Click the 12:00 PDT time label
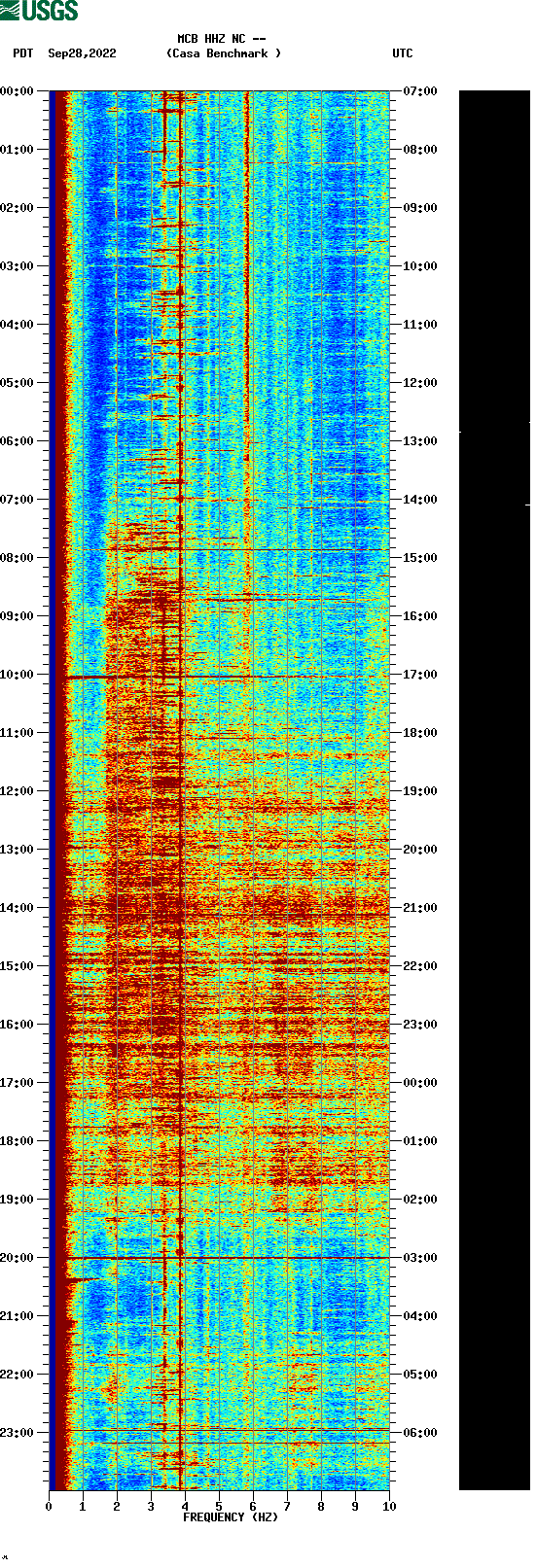The width and height of the screenshot is (537, 1568). pyautogui.click(x=17, y=791)
